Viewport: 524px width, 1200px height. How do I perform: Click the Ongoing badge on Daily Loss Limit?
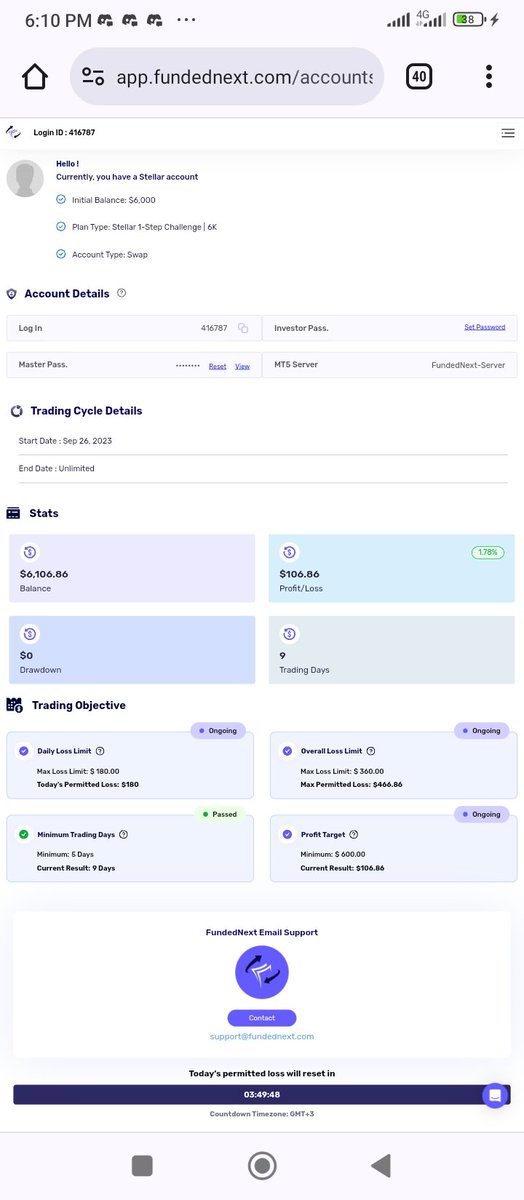pyautogui.click(x=218, y=731)
